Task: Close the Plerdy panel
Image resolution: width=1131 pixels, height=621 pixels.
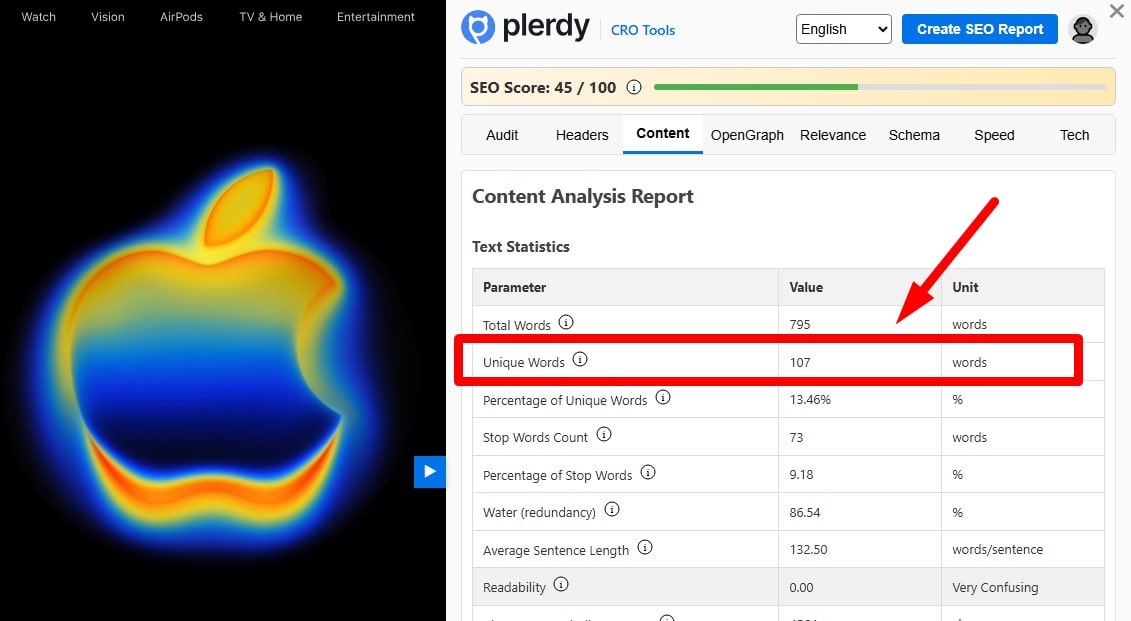Action: click(1117, 11)
